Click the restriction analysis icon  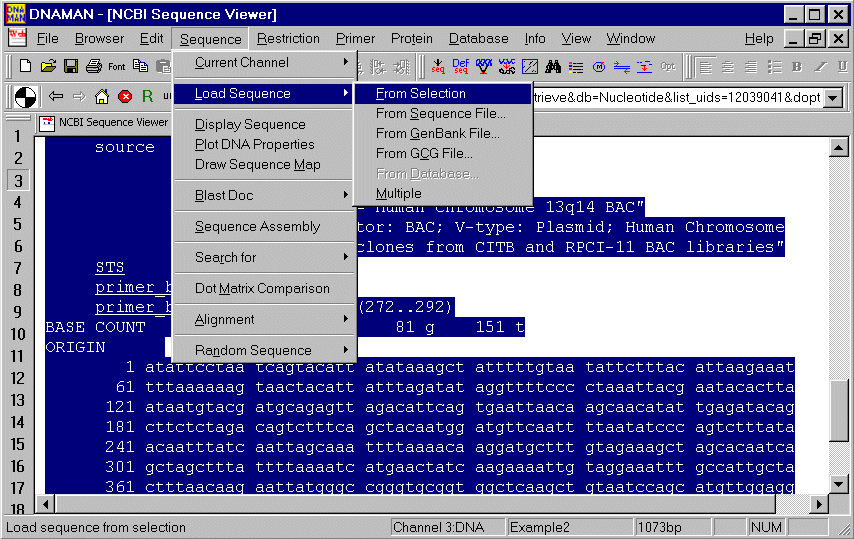point(484,66)
